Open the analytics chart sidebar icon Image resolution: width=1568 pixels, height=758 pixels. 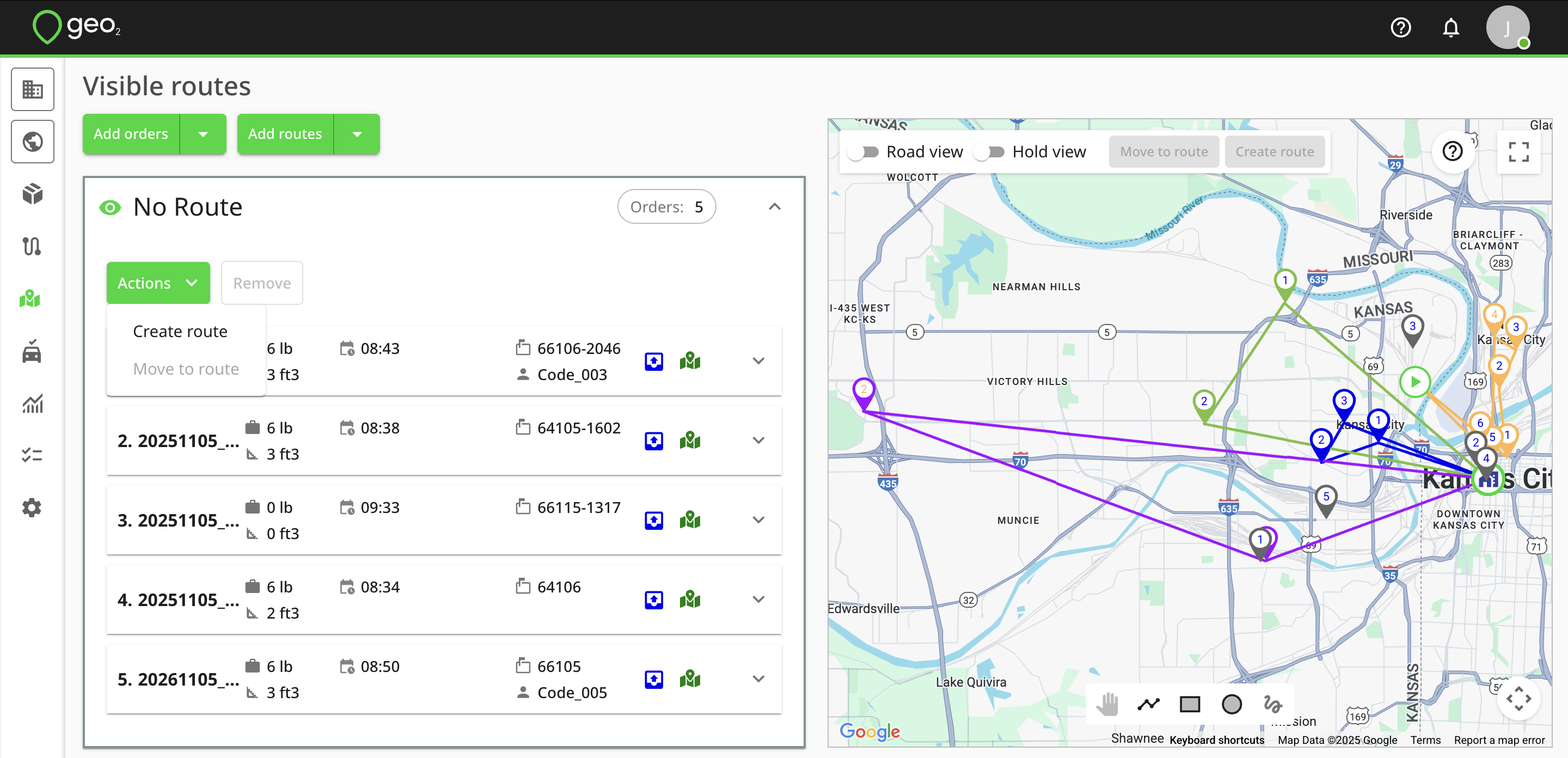32,403
